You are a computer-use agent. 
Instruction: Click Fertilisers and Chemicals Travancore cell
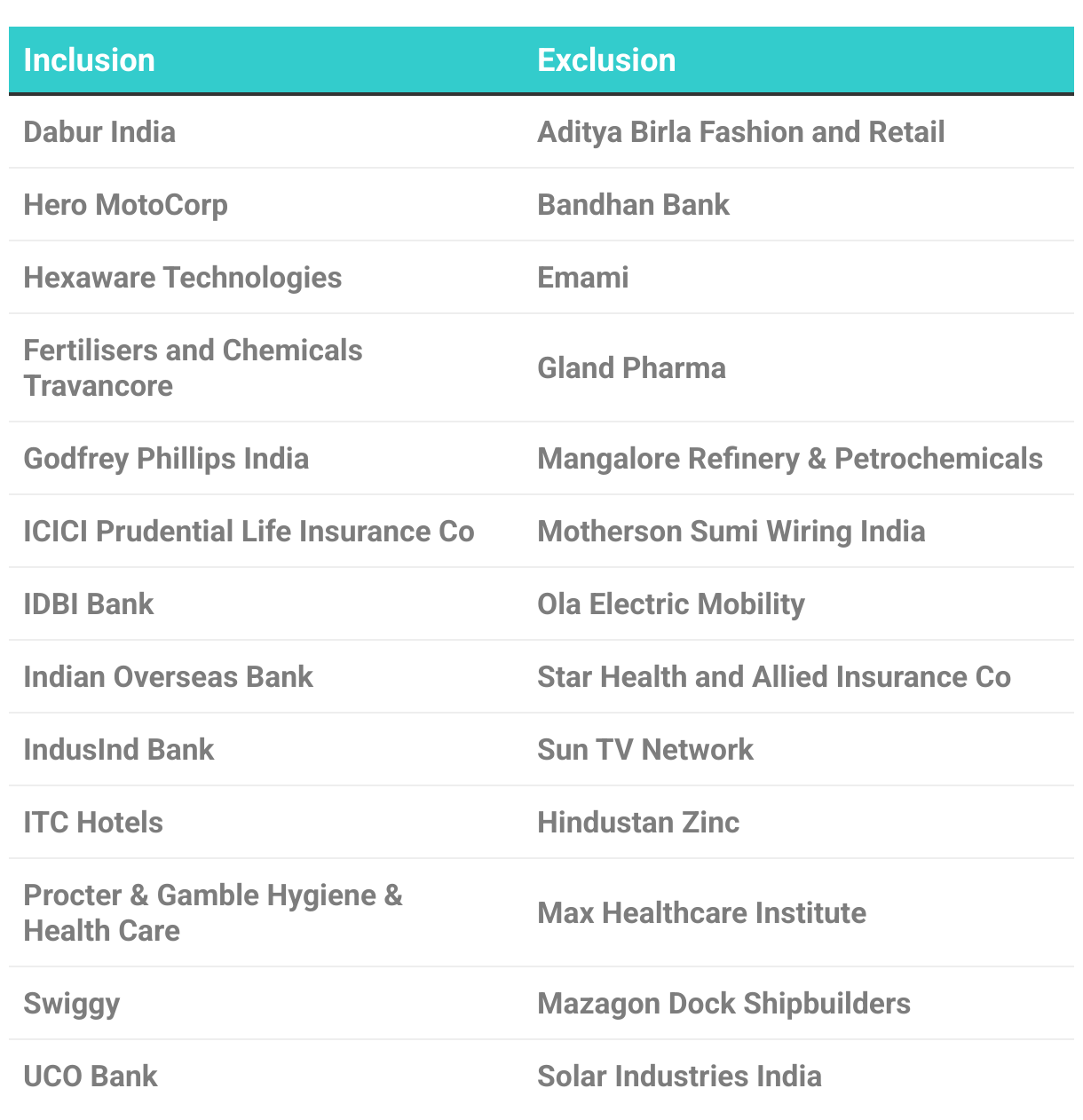pos(193,368)
